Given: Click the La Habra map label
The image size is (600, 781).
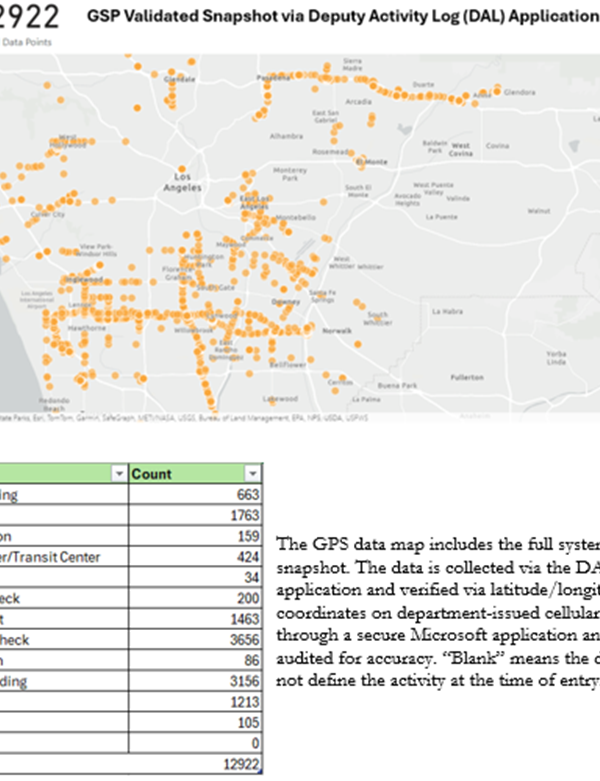Looking at the screenshot, I should [x=445, y=311].
